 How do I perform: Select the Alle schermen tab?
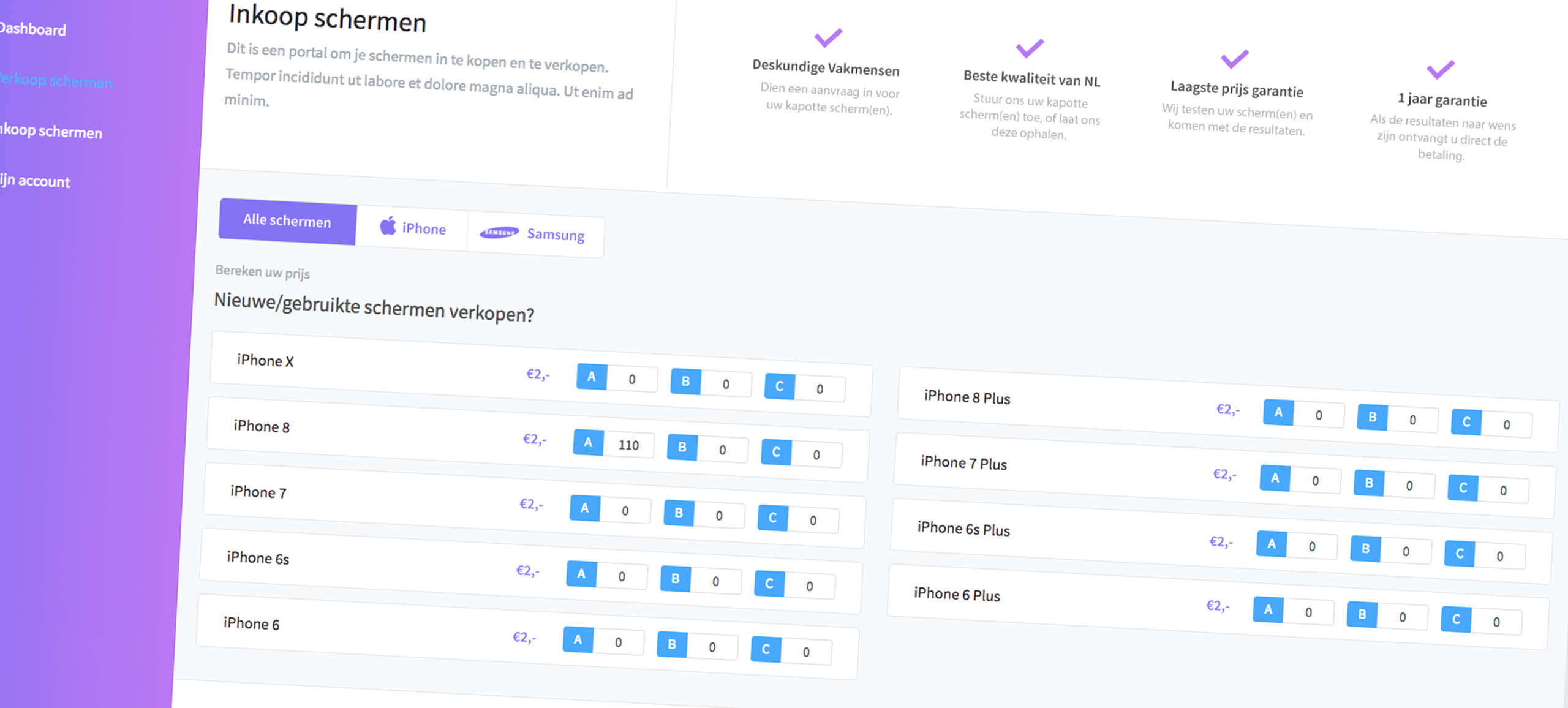tap(287, 221)
